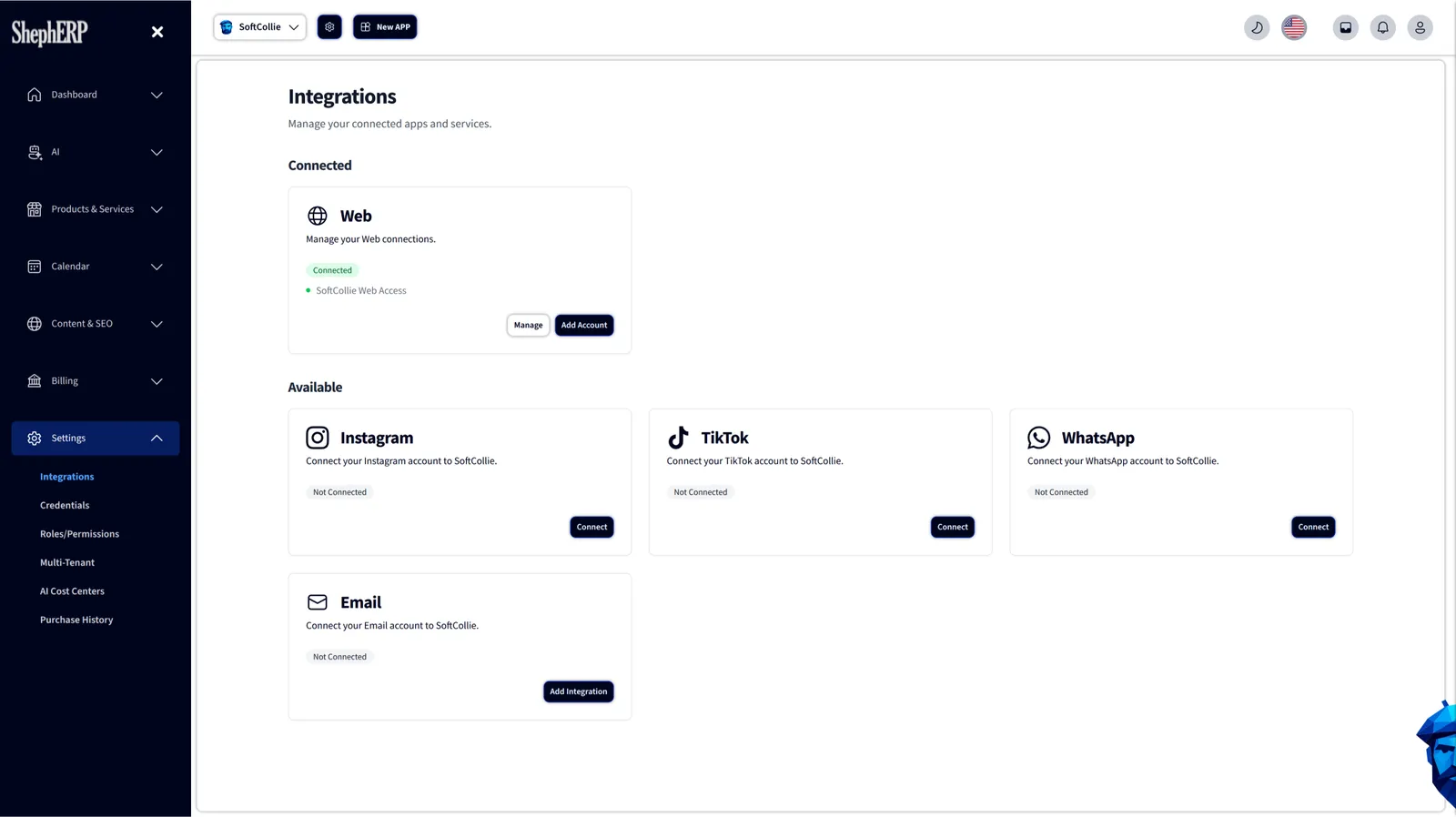This screenshot has width=1456, height=817.
Task: Collapse the Settings menu chevron
Action: click(157, 439)
